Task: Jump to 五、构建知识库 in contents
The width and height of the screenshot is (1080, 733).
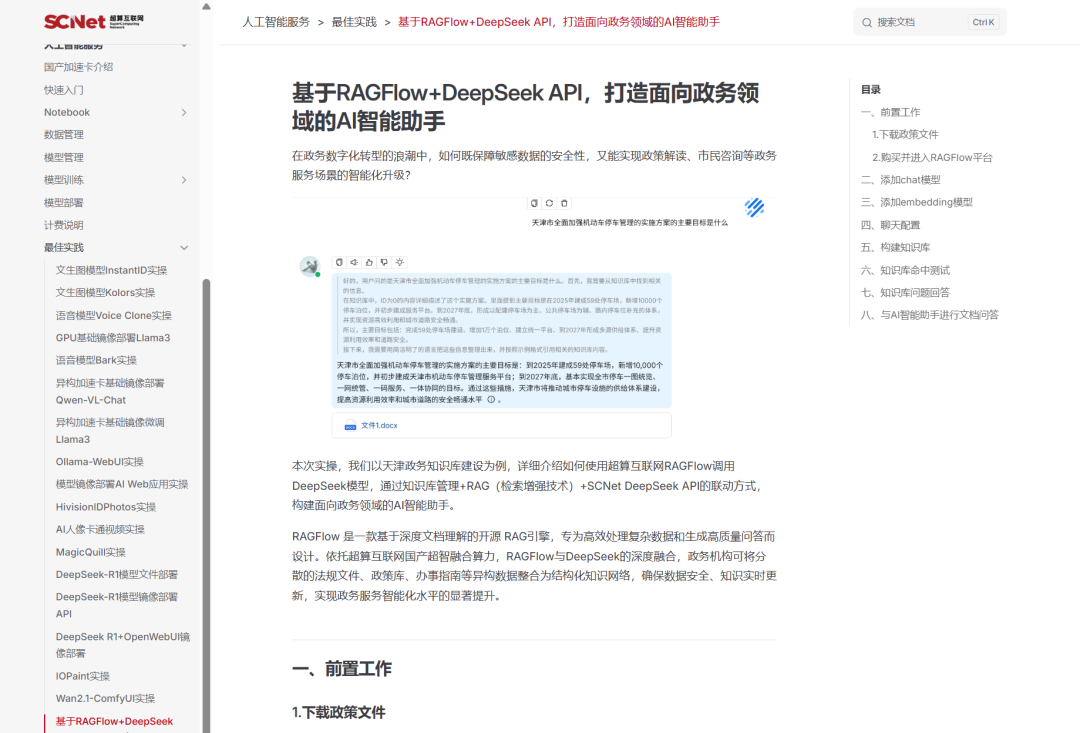Action: click(895, 247)
